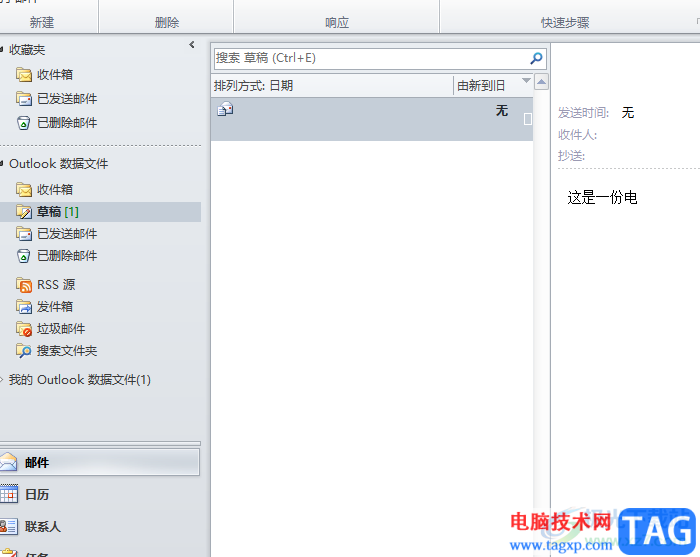Switch to the 日历 calendar view
The width and height of the screenshot is (700, 557).
pyautogui.click(x=37, y=495)
